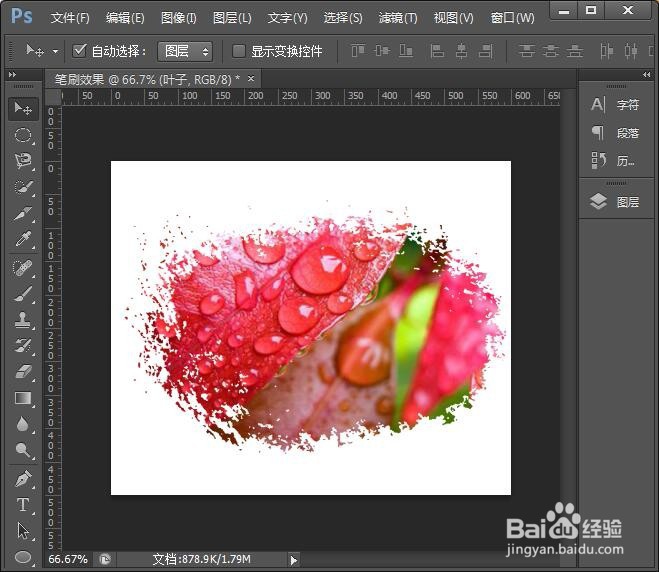Click distribute vertical centers icon
This screenshot has height=572, width=659.
(551, 51)
